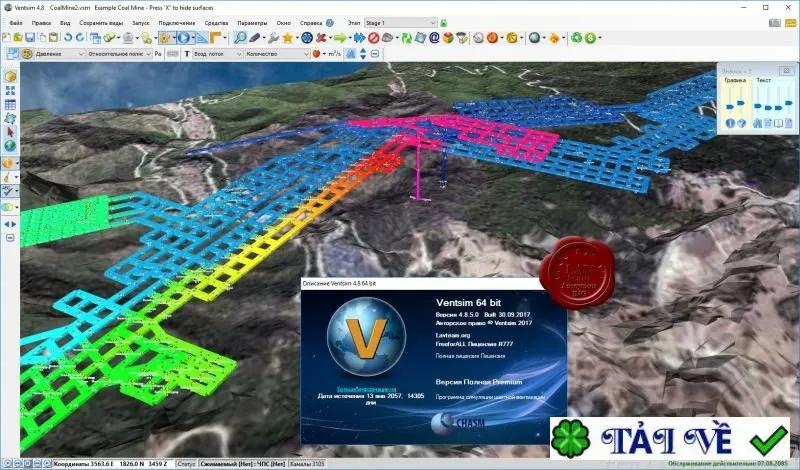The height and width of the screenshot is (470, 800).
Task: Click the yellow star favorites icon
Action: coord(288,38)
